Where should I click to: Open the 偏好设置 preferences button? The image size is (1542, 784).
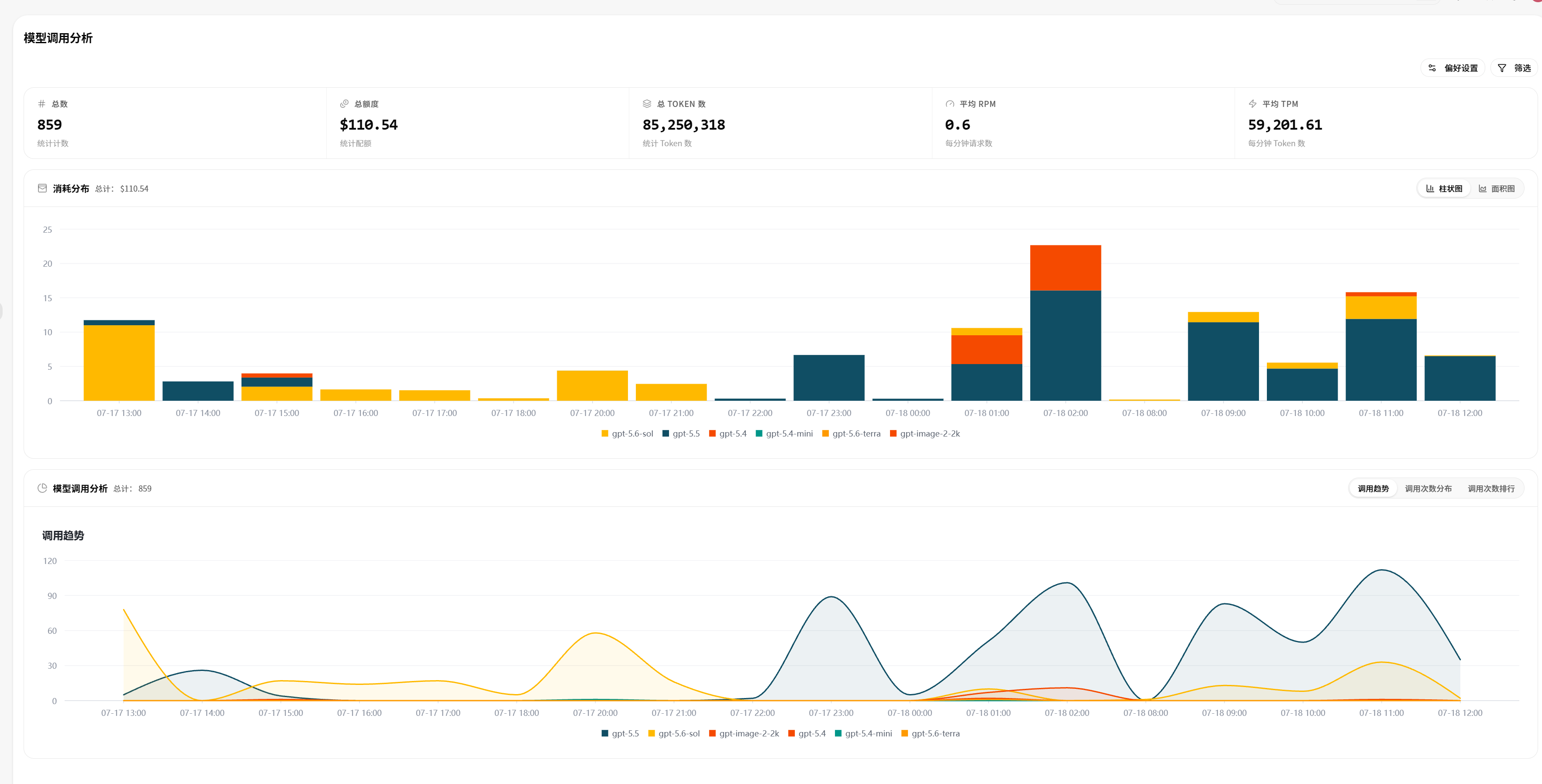pyautogui.click(x=1453, y=68)
